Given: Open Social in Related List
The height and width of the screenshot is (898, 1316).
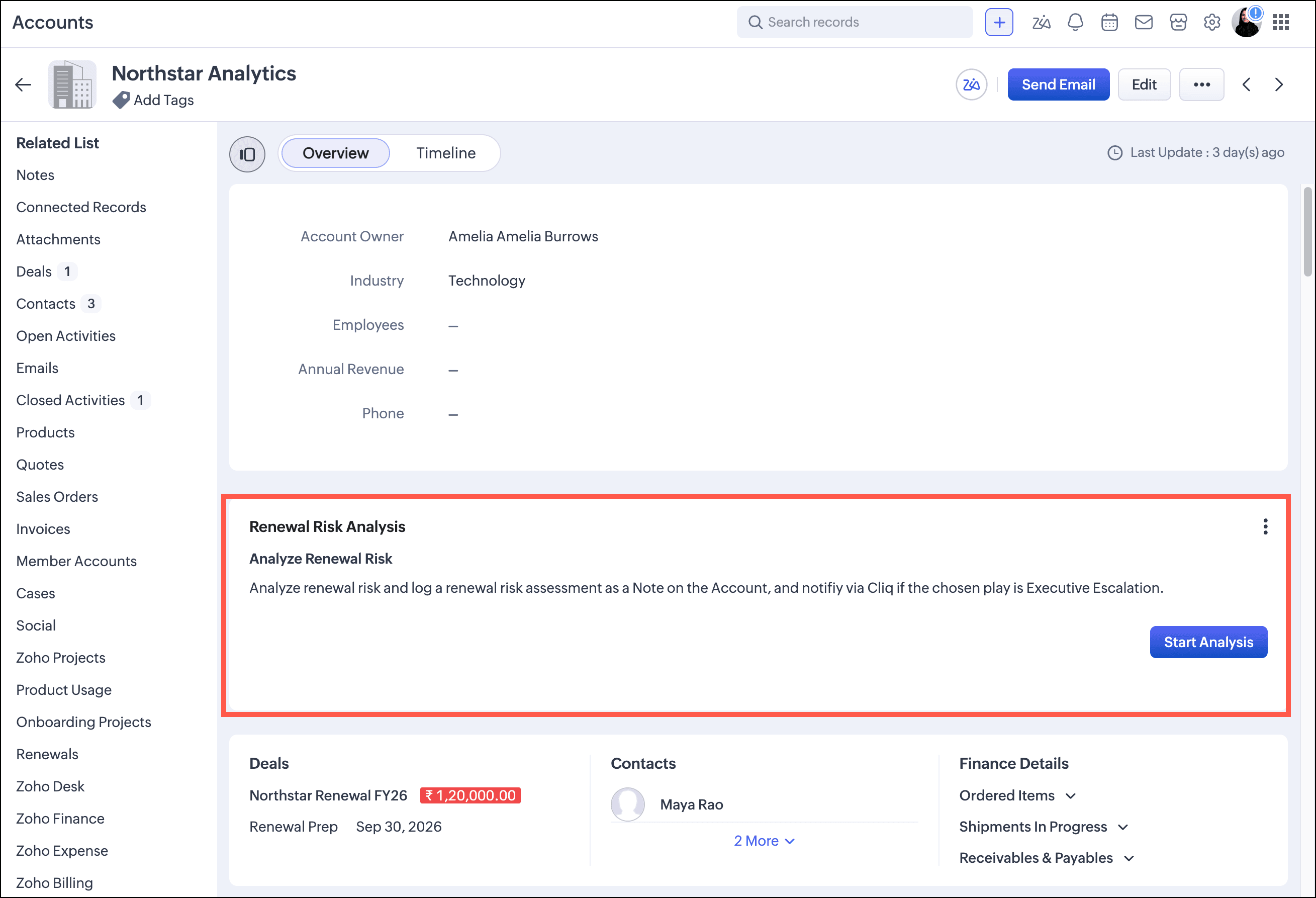Looking at the screenshot, I should tap(36, 627).
